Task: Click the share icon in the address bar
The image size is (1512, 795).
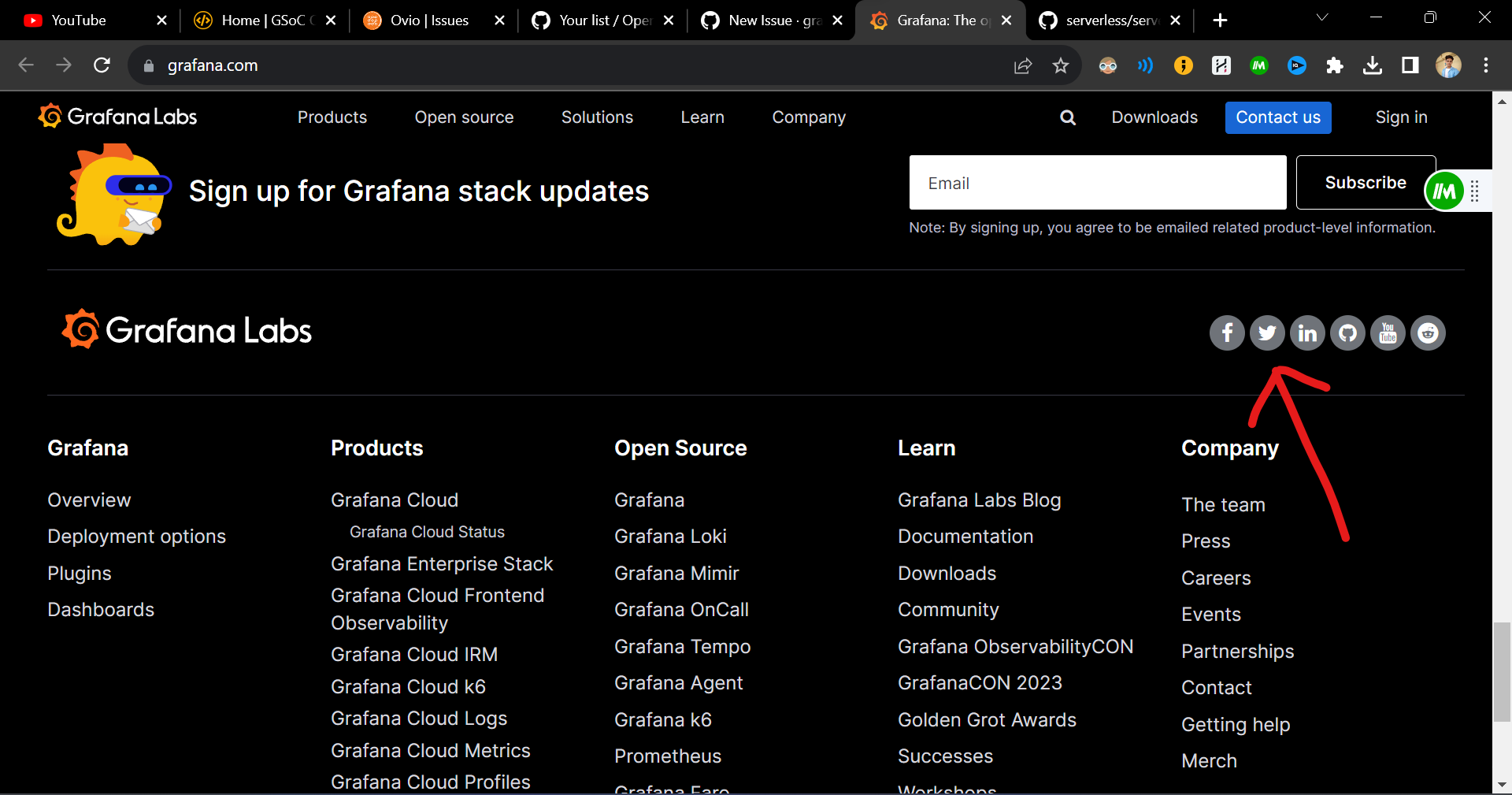Action: tap(1022, 65)
